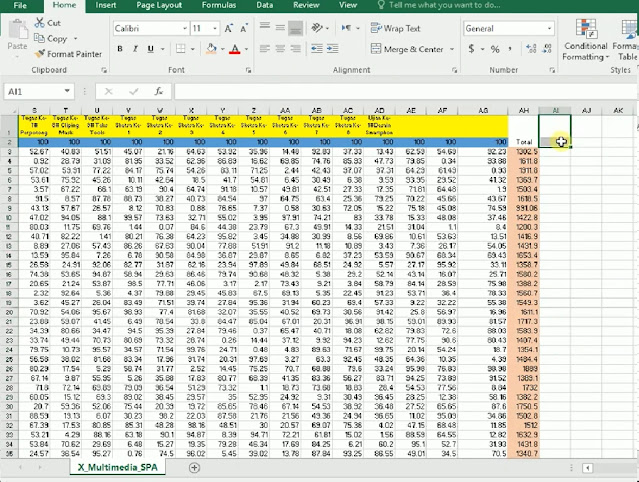Switch to the Formulas tab
Screen dimensions: 639x482
pos(219,5)
